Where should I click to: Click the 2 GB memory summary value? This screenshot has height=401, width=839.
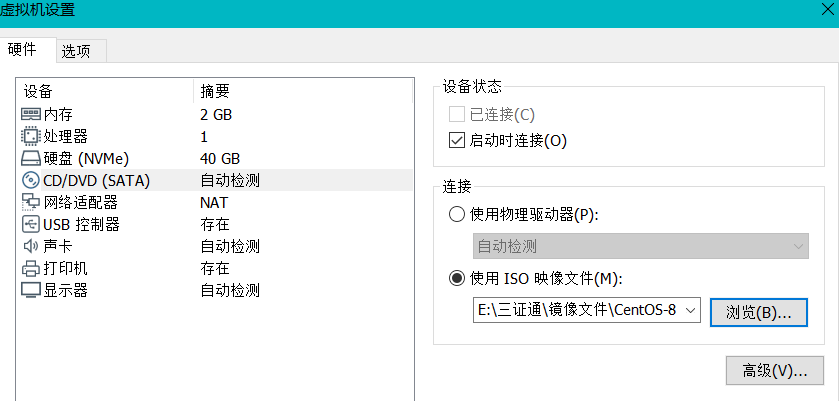coord(216,115)
